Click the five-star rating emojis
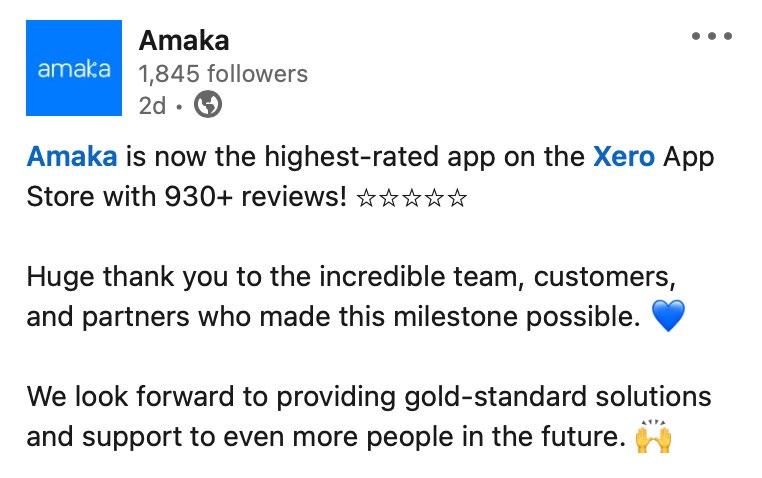Viewport: 762px width, 478px height. pos(411,197)
